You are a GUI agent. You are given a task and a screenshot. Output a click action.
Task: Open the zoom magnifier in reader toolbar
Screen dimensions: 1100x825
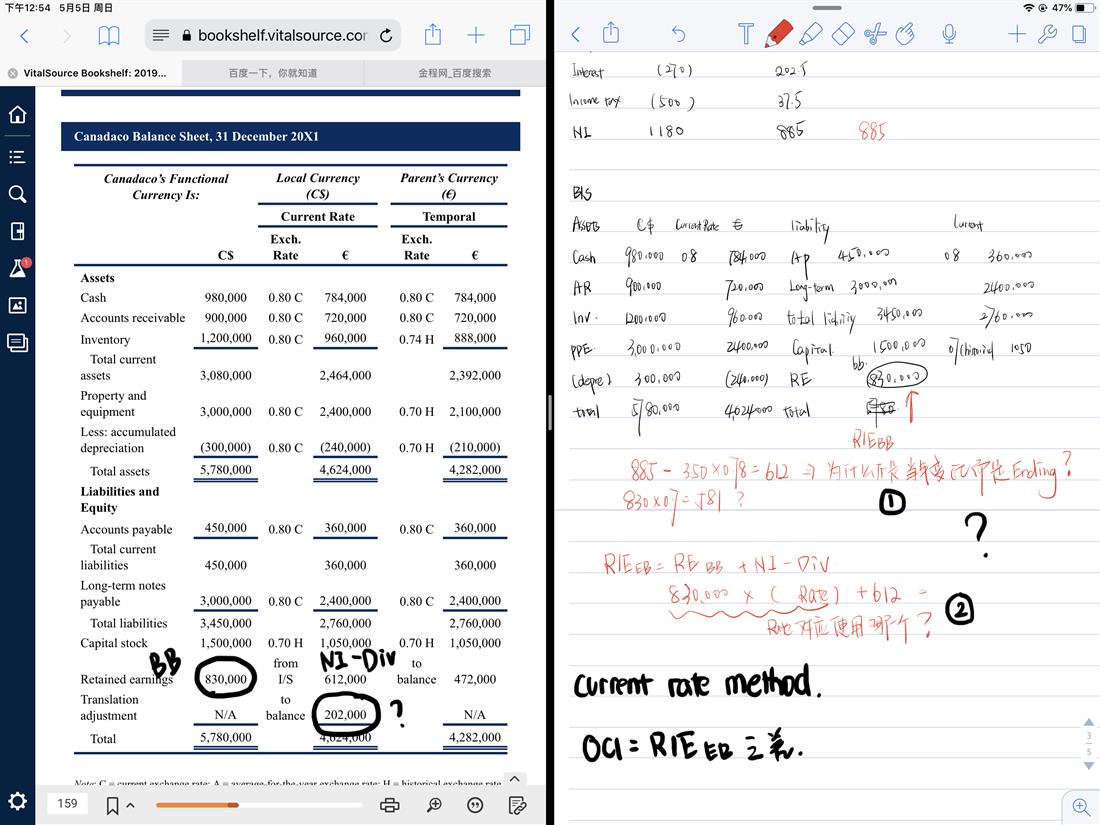[434, 805]
